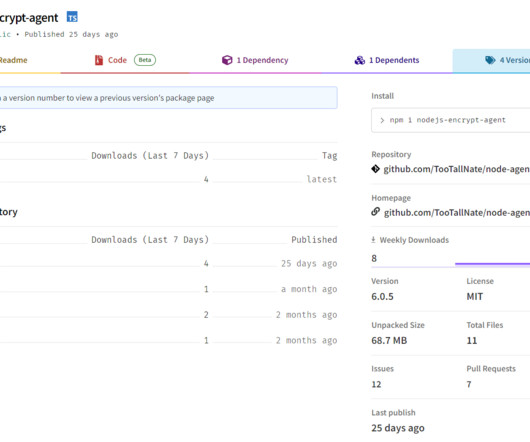Image resolution: width=530 pixels, height=442 pixels.
Task: Click the 'a month ago' Published cell
Action: [x=309, y=289]
